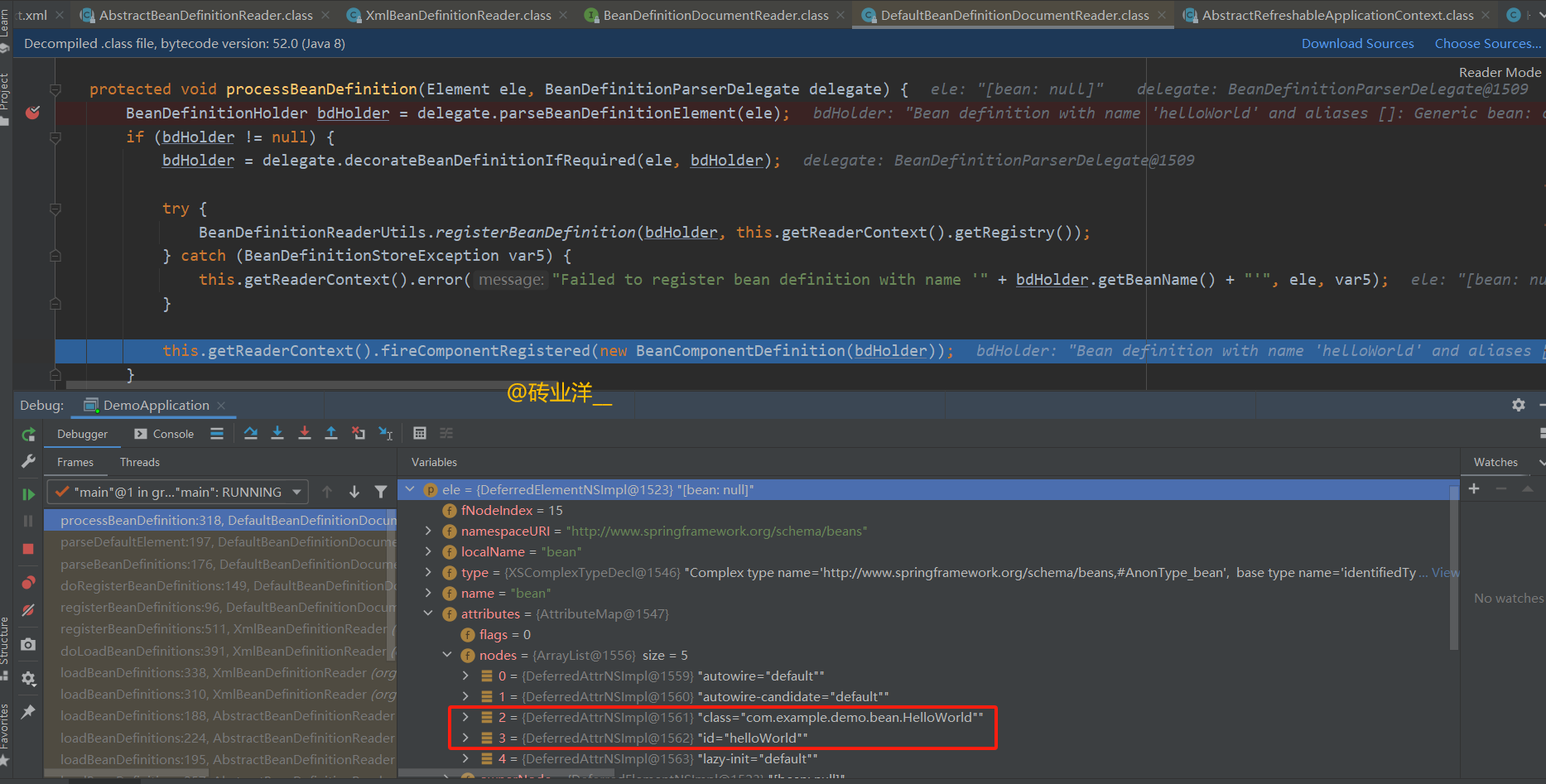Open the Structure tool window side tab
This screenshot has height=784, width=1546.
(x=5, y=647)
